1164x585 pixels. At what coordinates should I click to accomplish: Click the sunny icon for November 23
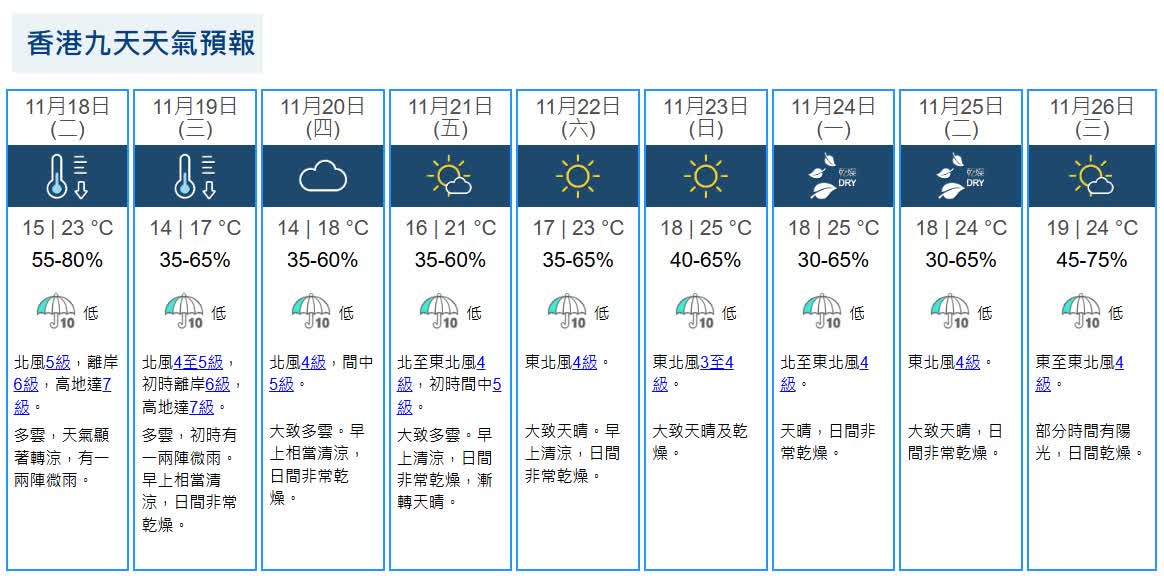(x=705, y=177)
